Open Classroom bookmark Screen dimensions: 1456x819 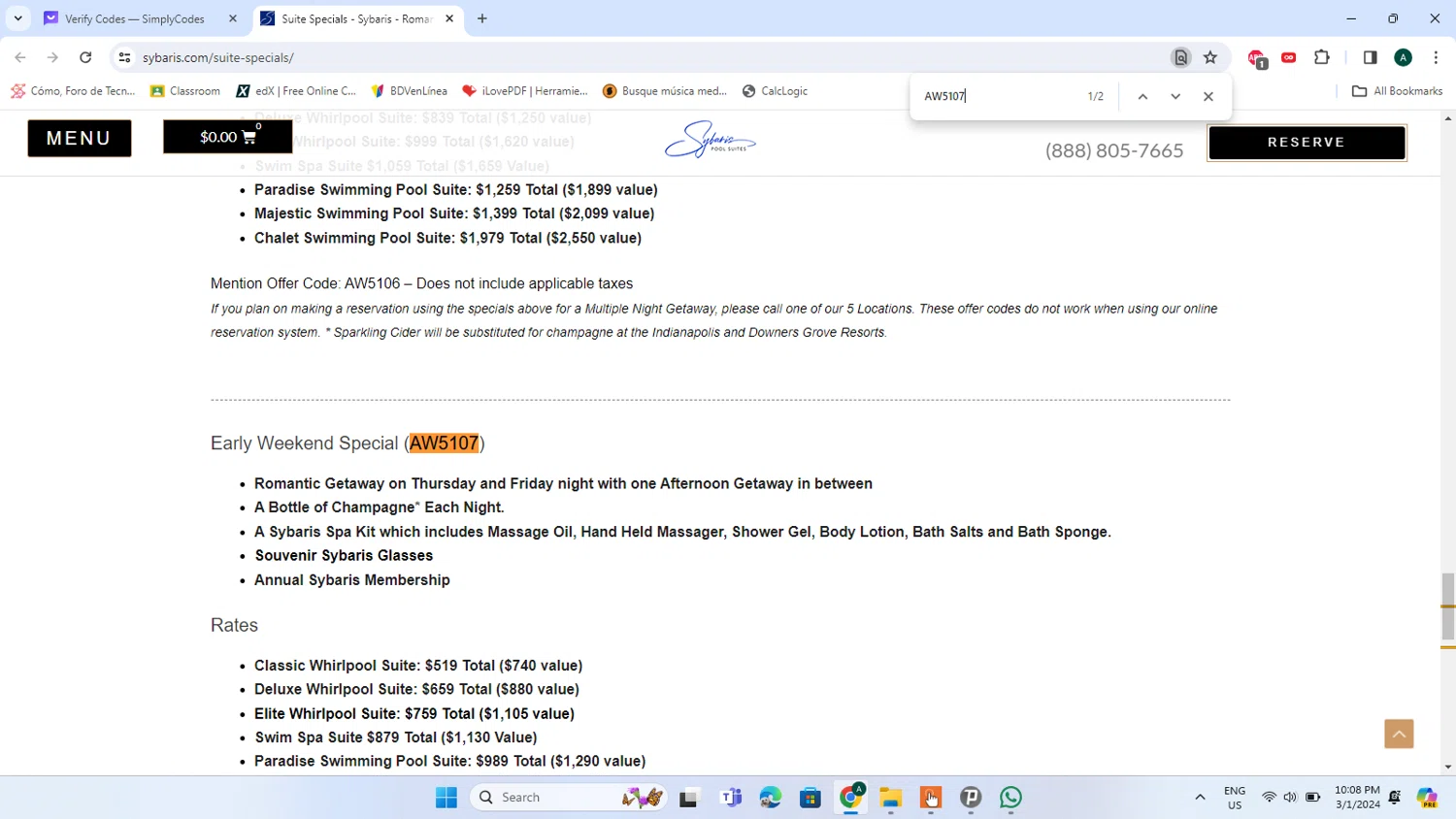point(185,91)
